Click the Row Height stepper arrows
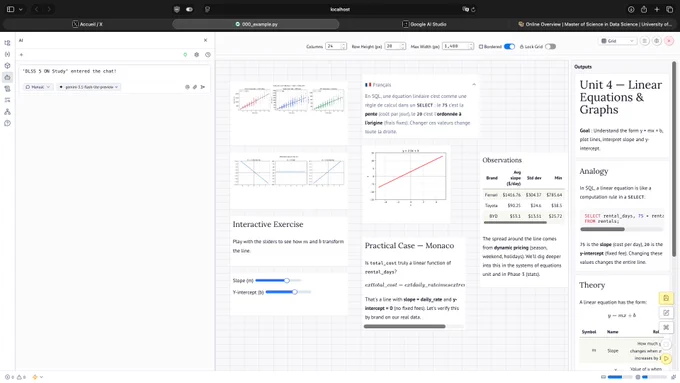680x383 pixels. [x=403, y=46]
